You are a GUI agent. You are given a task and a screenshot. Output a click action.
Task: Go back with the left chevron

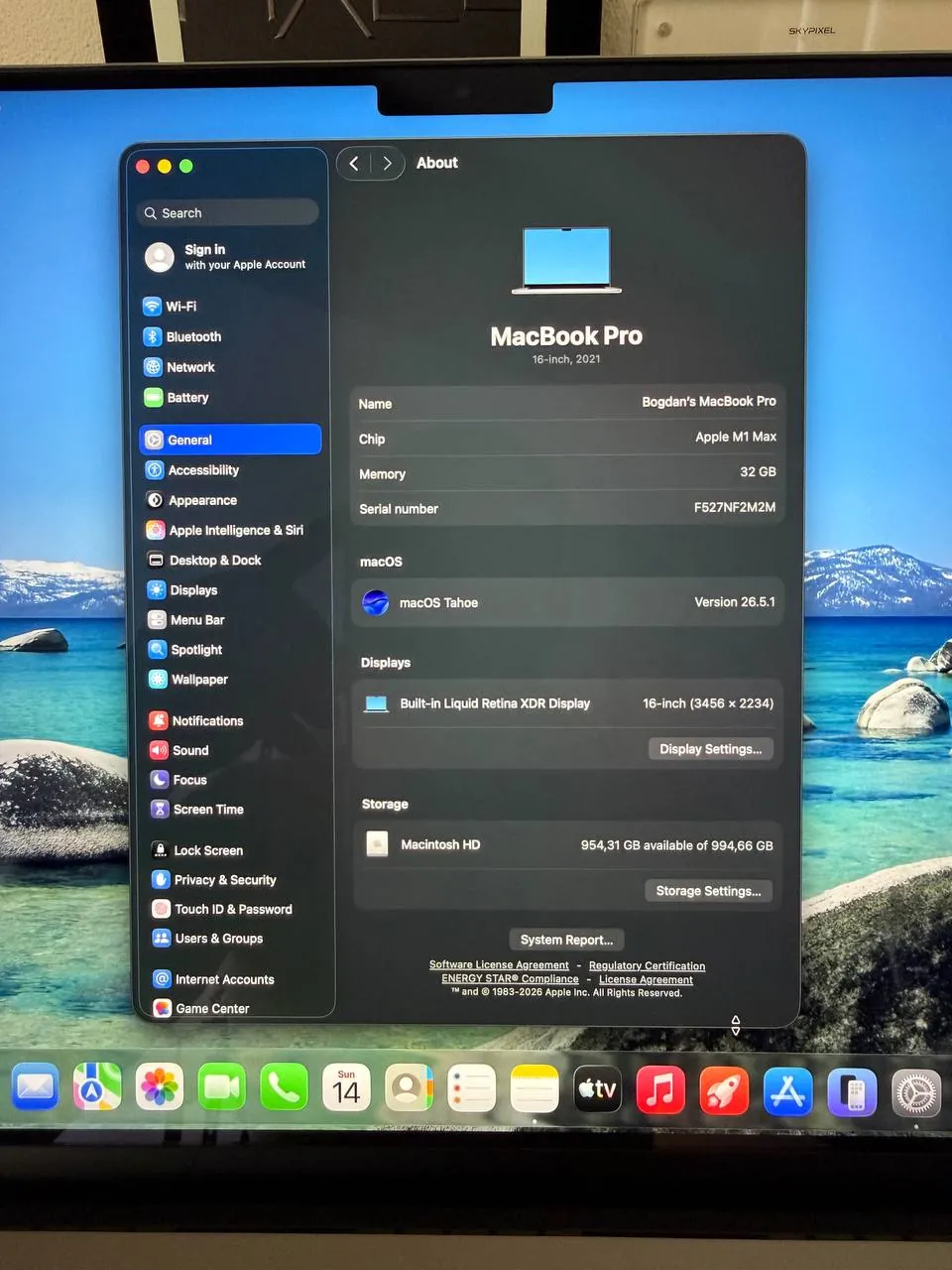coord(354,164)
